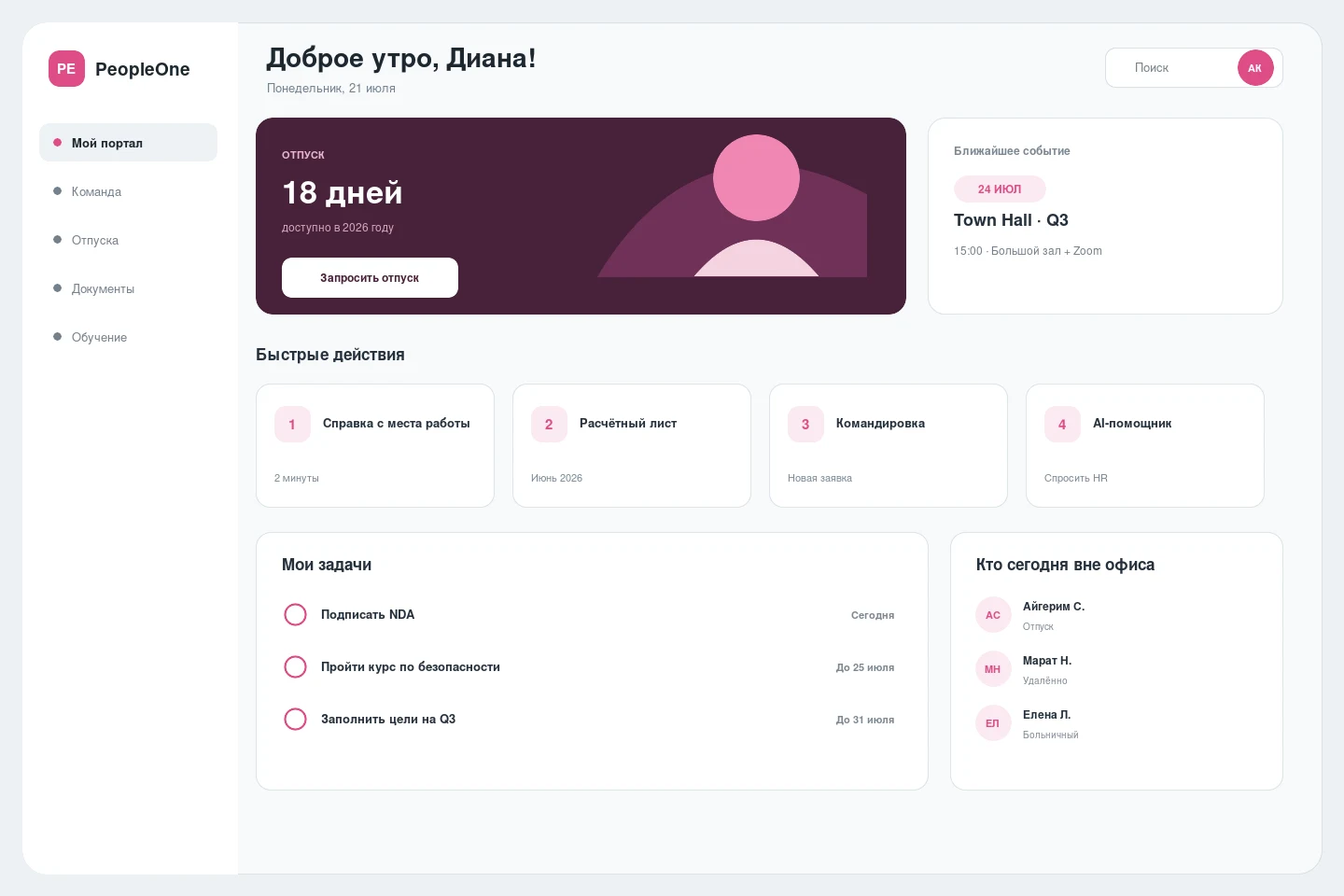Click the name Марат Н.
The height and width of the screenshot is (896, 1344).
click(x=1047, y=661)
